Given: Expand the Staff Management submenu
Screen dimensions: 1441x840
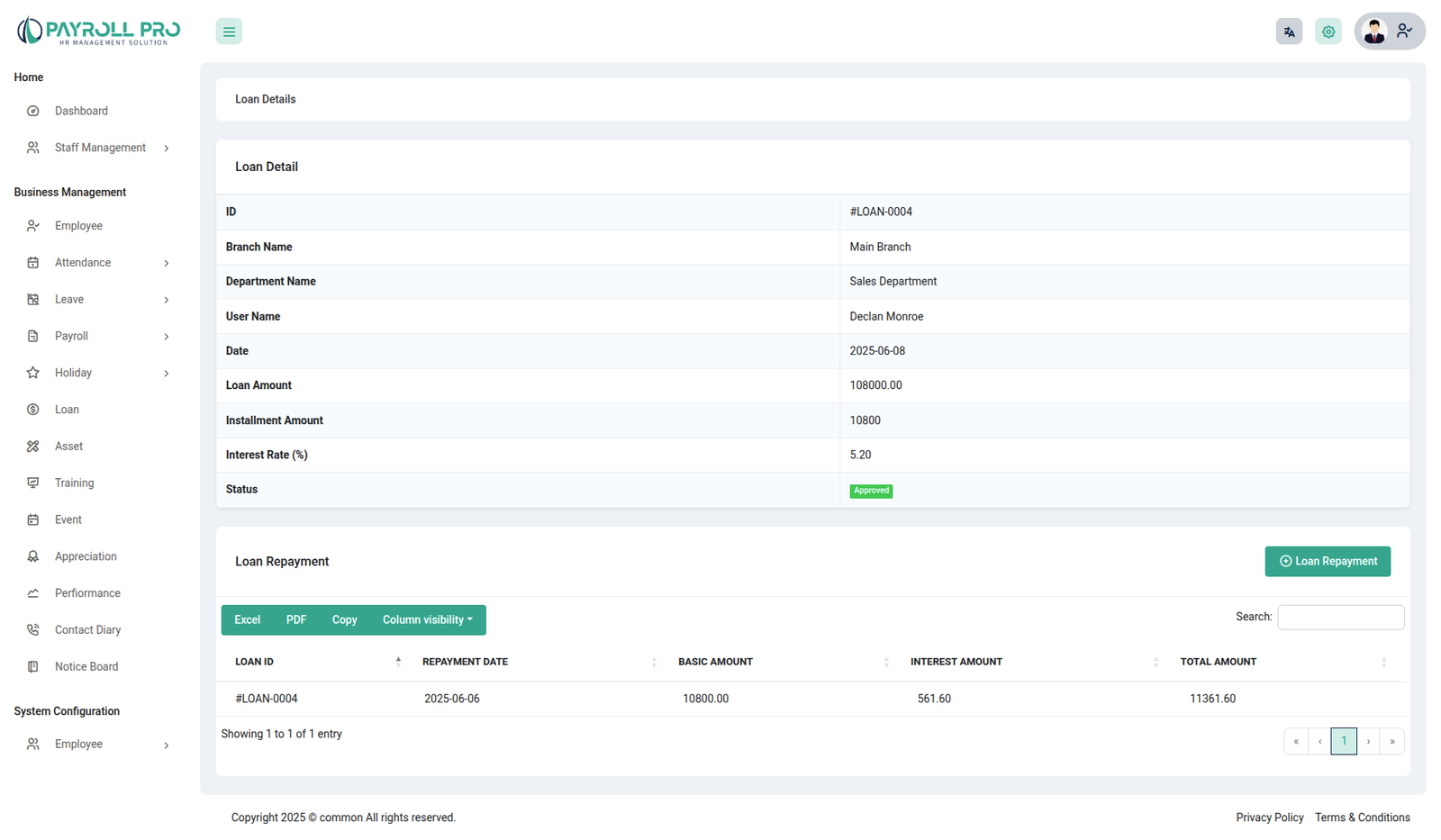Looking at the screenshot, I should point(167,149).
